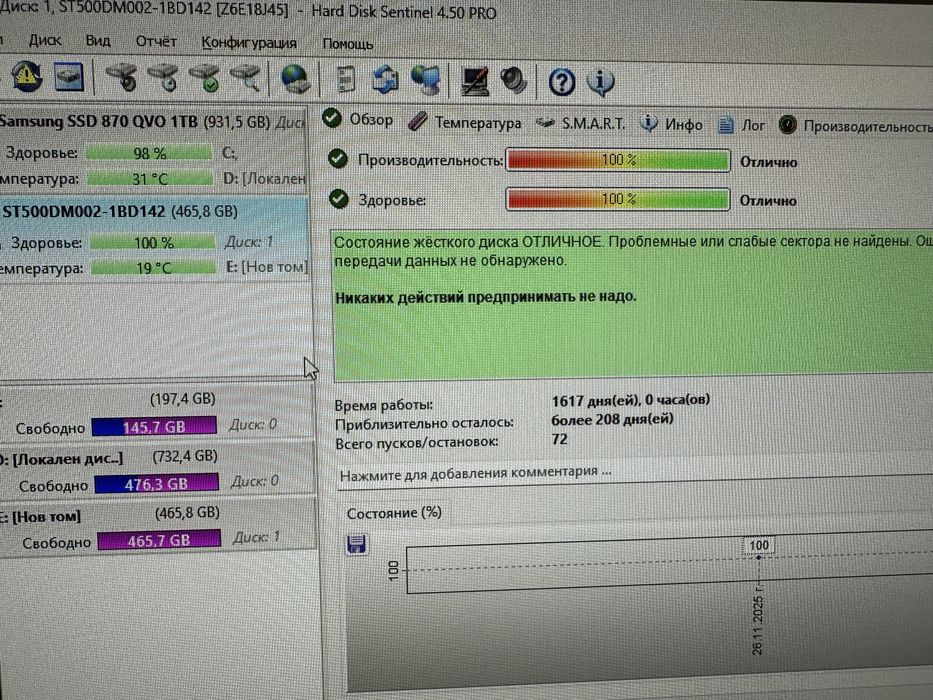Click the D: [Локален label in disk list

point(264,179)
